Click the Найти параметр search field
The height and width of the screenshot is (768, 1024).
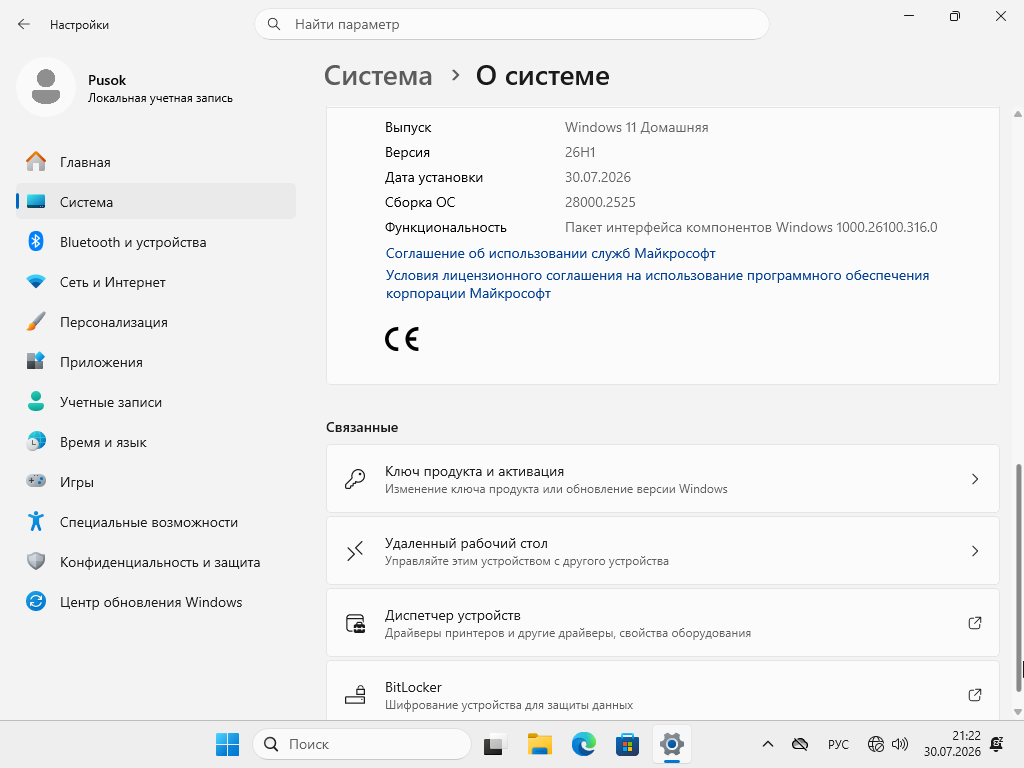pyautogui.click(x=511, y=24)
